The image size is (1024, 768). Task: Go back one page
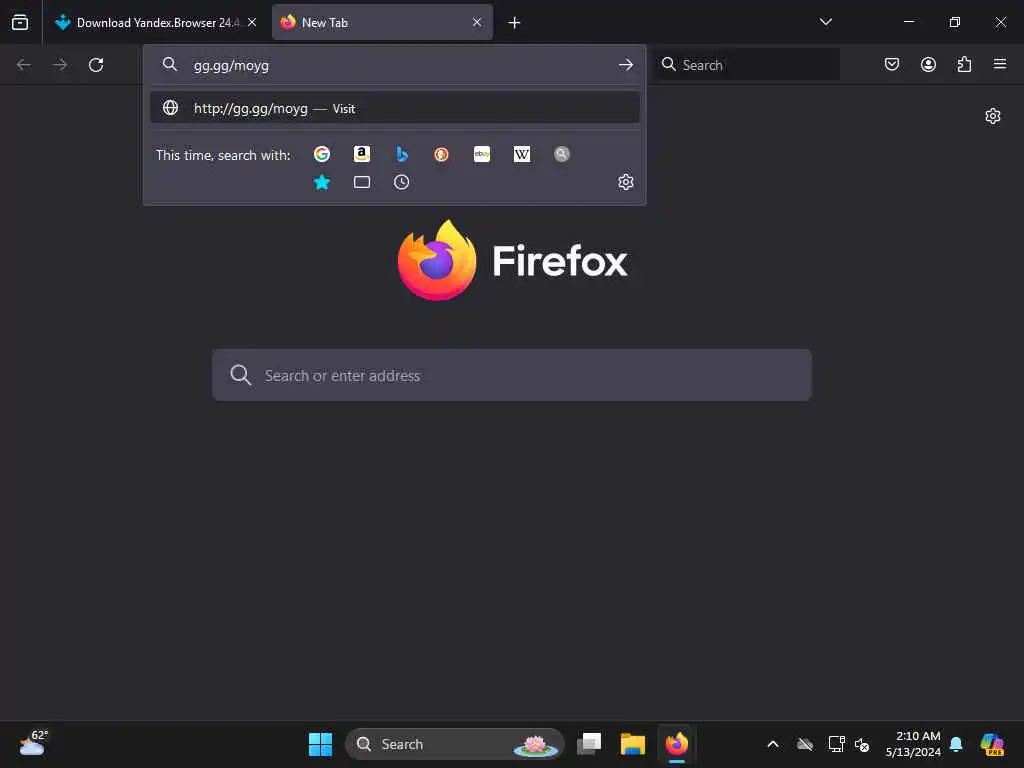pos(24,65)
